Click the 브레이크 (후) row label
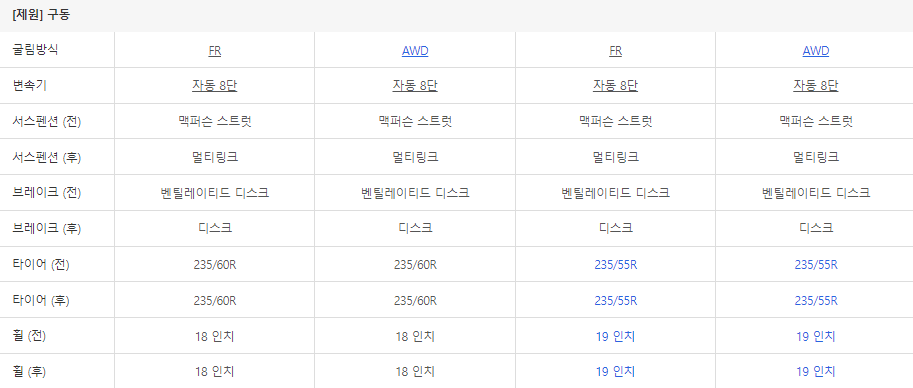This screenshot has height=388, width=913. tap(47, 229)
